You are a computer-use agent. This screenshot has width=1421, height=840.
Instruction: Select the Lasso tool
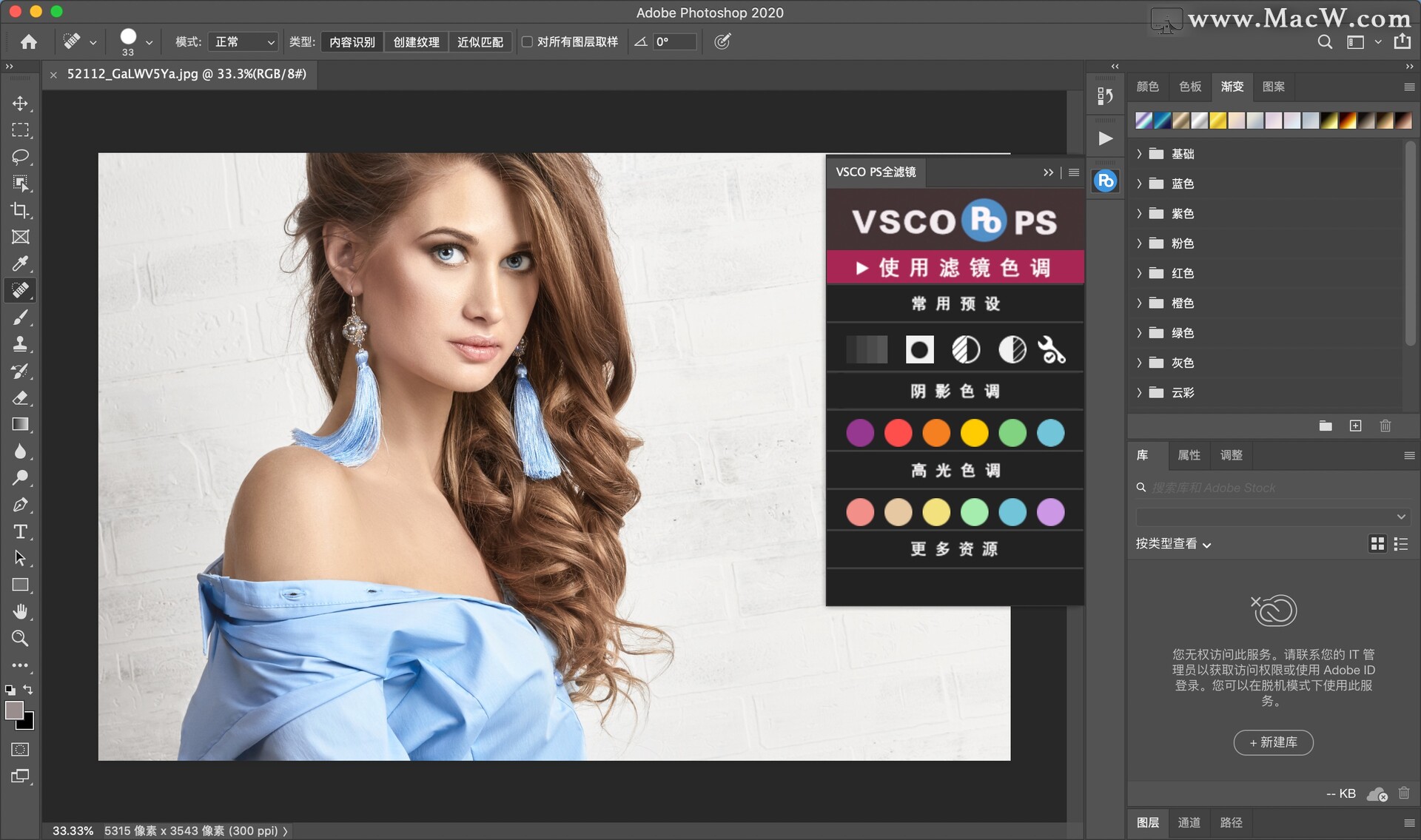pyautogui.click(x=20, y=157)
